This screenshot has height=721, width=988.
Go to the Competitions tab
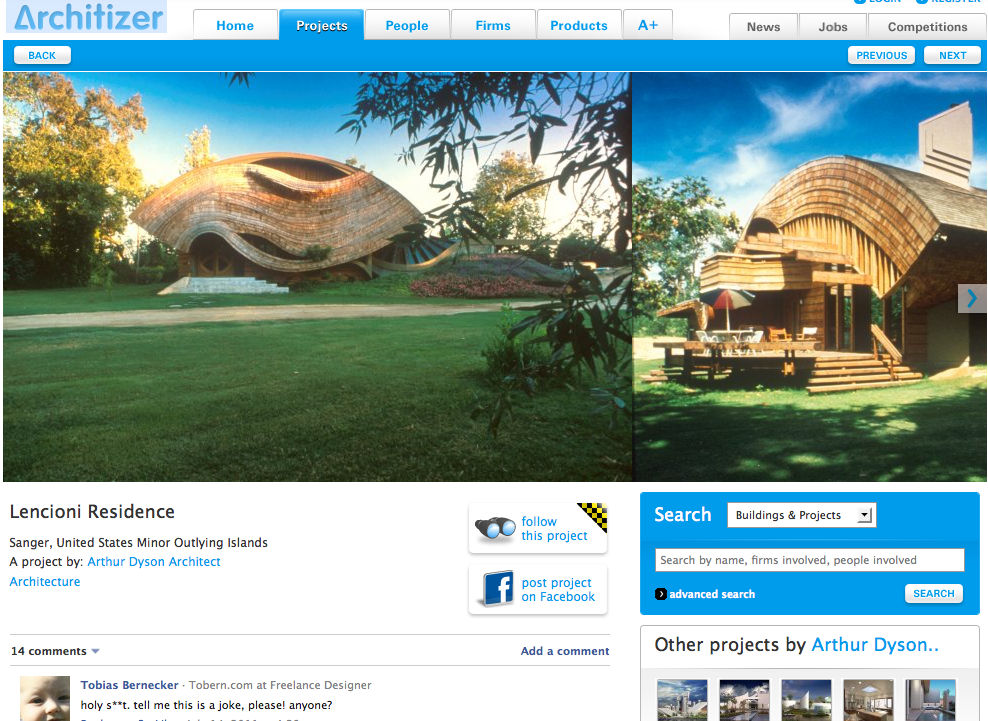[927, 27]
